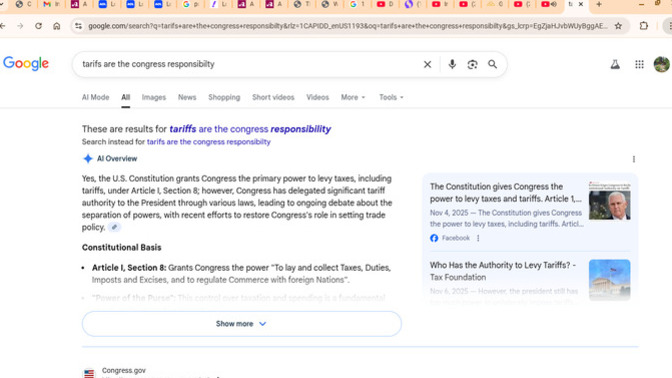Clear the search box with the X icon

tap(427, 64)
